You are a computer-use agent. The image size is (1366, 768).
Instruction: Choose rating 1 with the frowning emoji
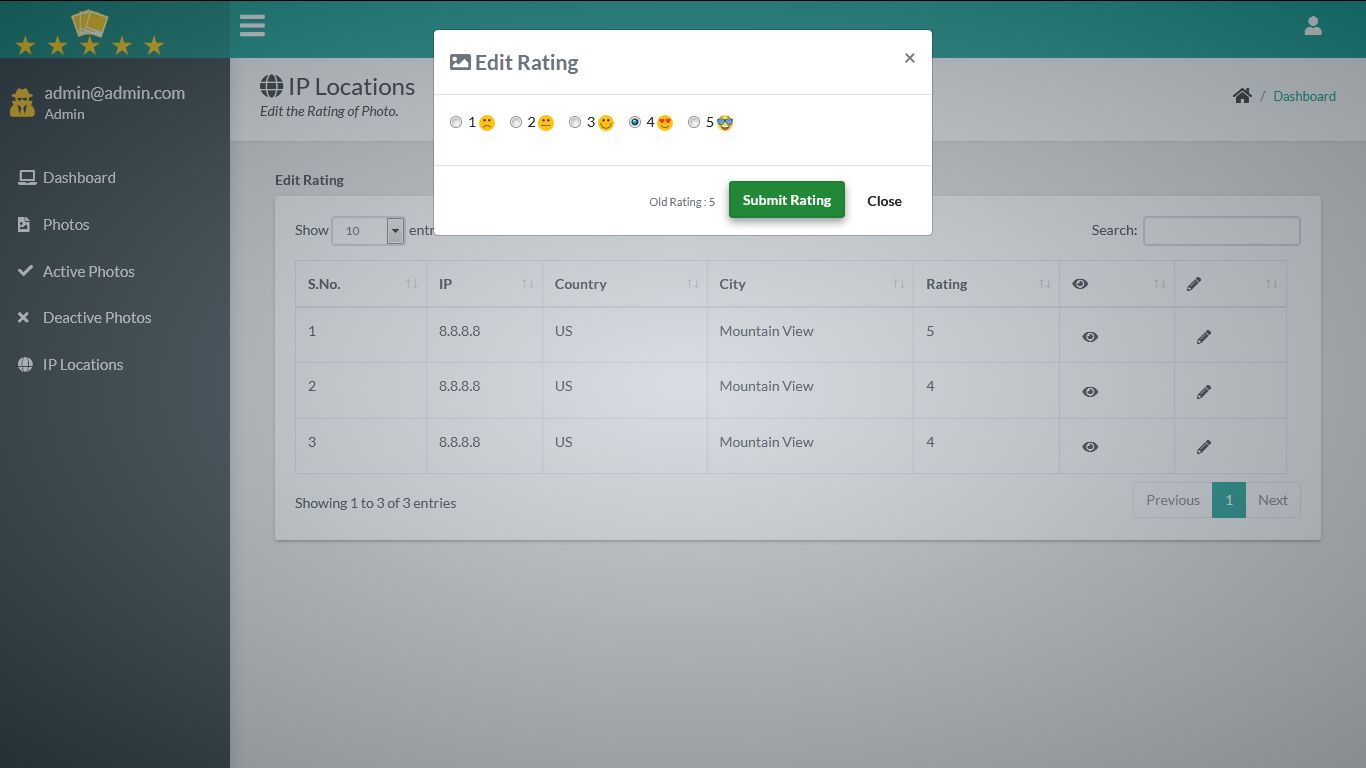(456, 121)
